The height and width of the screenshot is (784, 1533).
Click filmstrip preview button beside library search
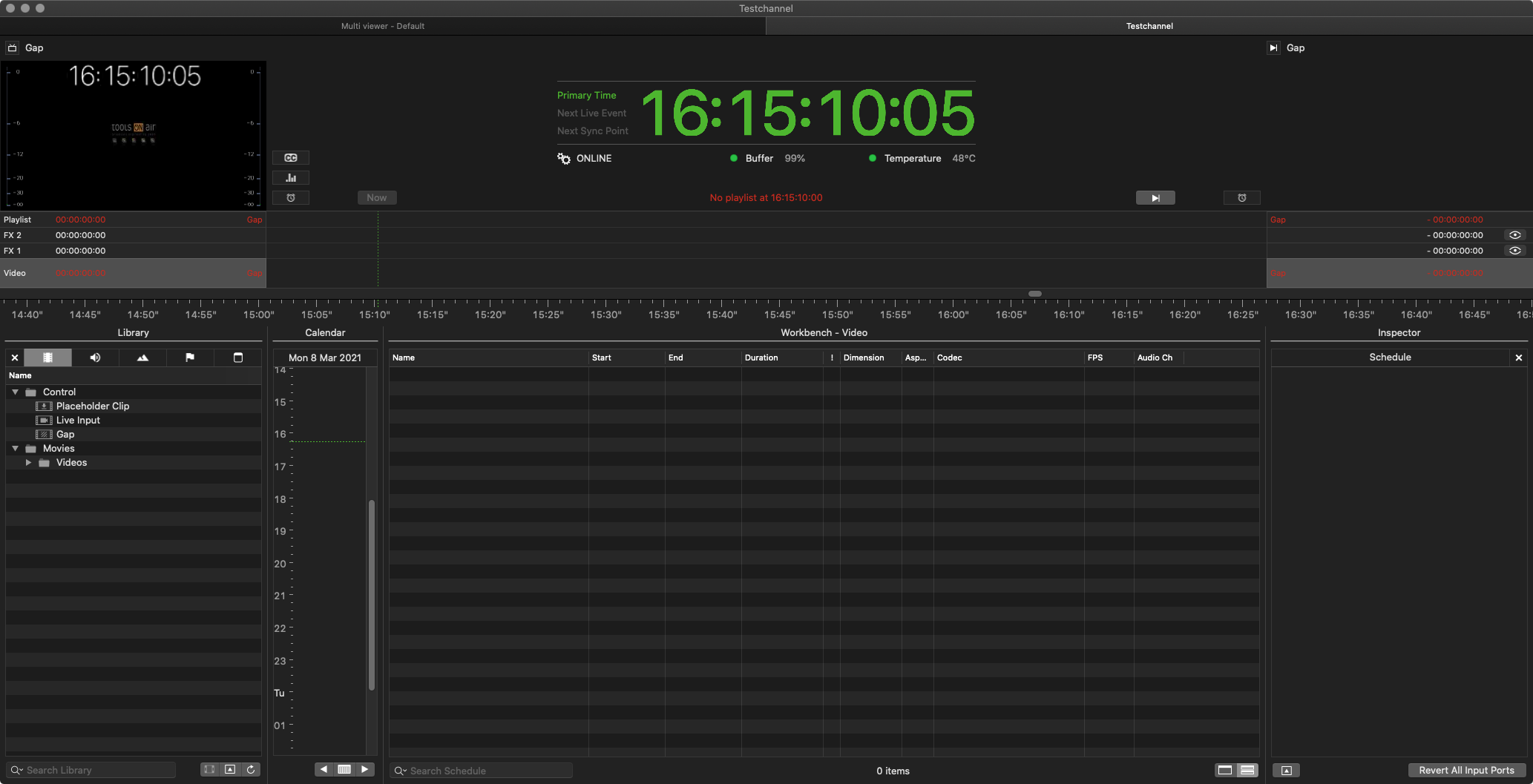210,770
